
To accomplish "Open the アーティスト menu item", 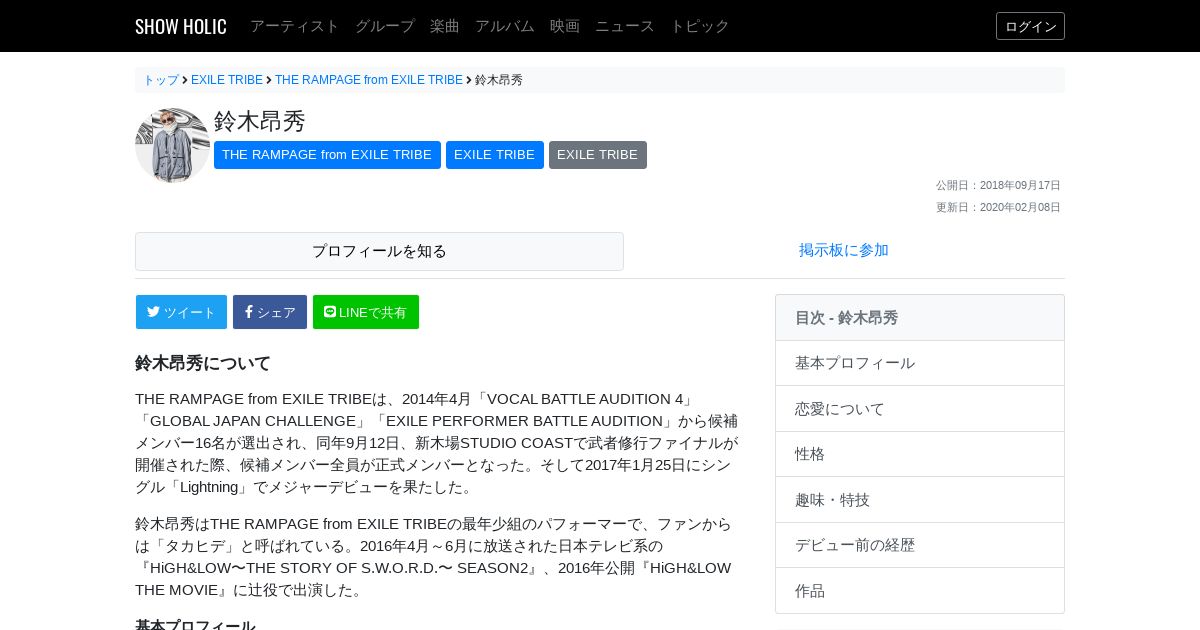I will (295, 26).
